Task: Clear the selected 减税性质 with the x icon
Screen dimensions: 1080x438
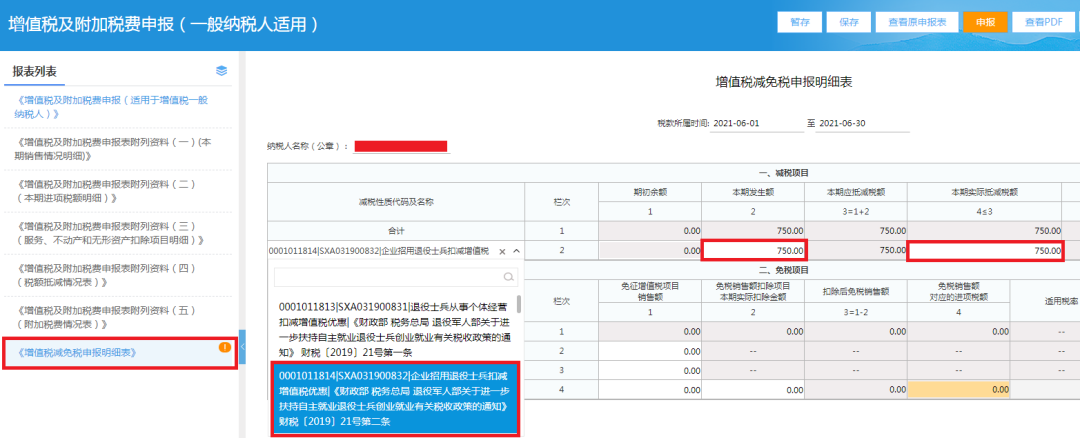Action: [502, 251]
